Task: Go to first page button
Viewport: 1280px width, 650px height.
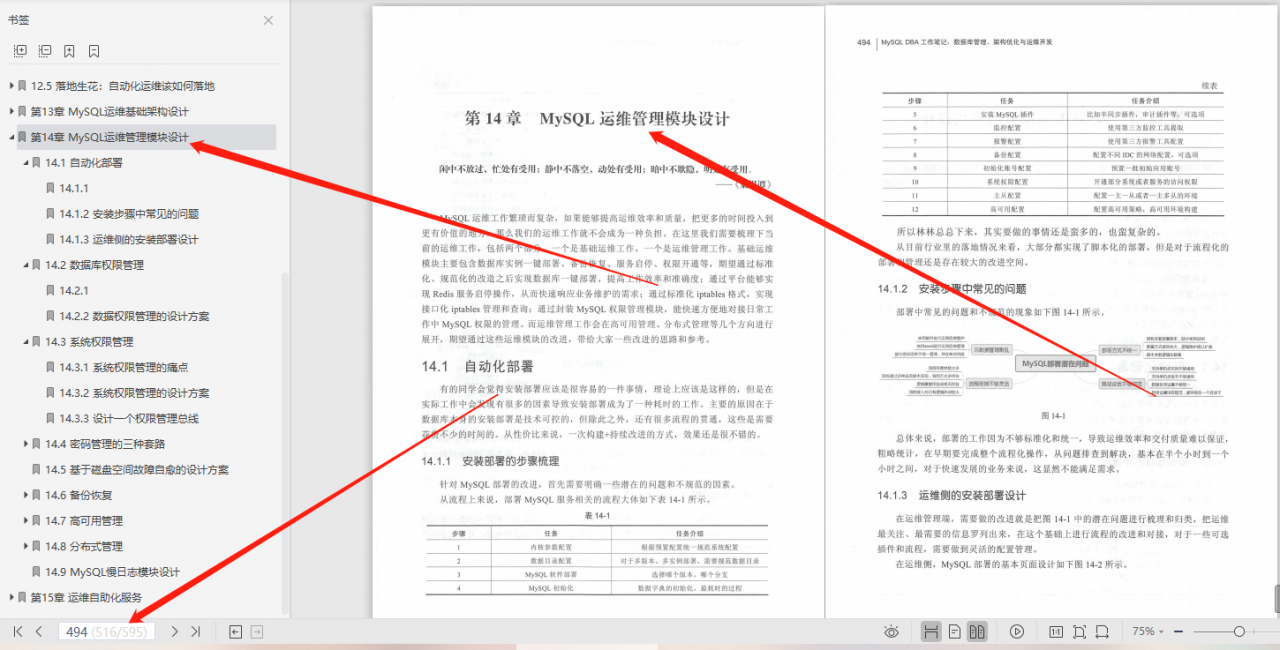Action: [x=17, y=631]
